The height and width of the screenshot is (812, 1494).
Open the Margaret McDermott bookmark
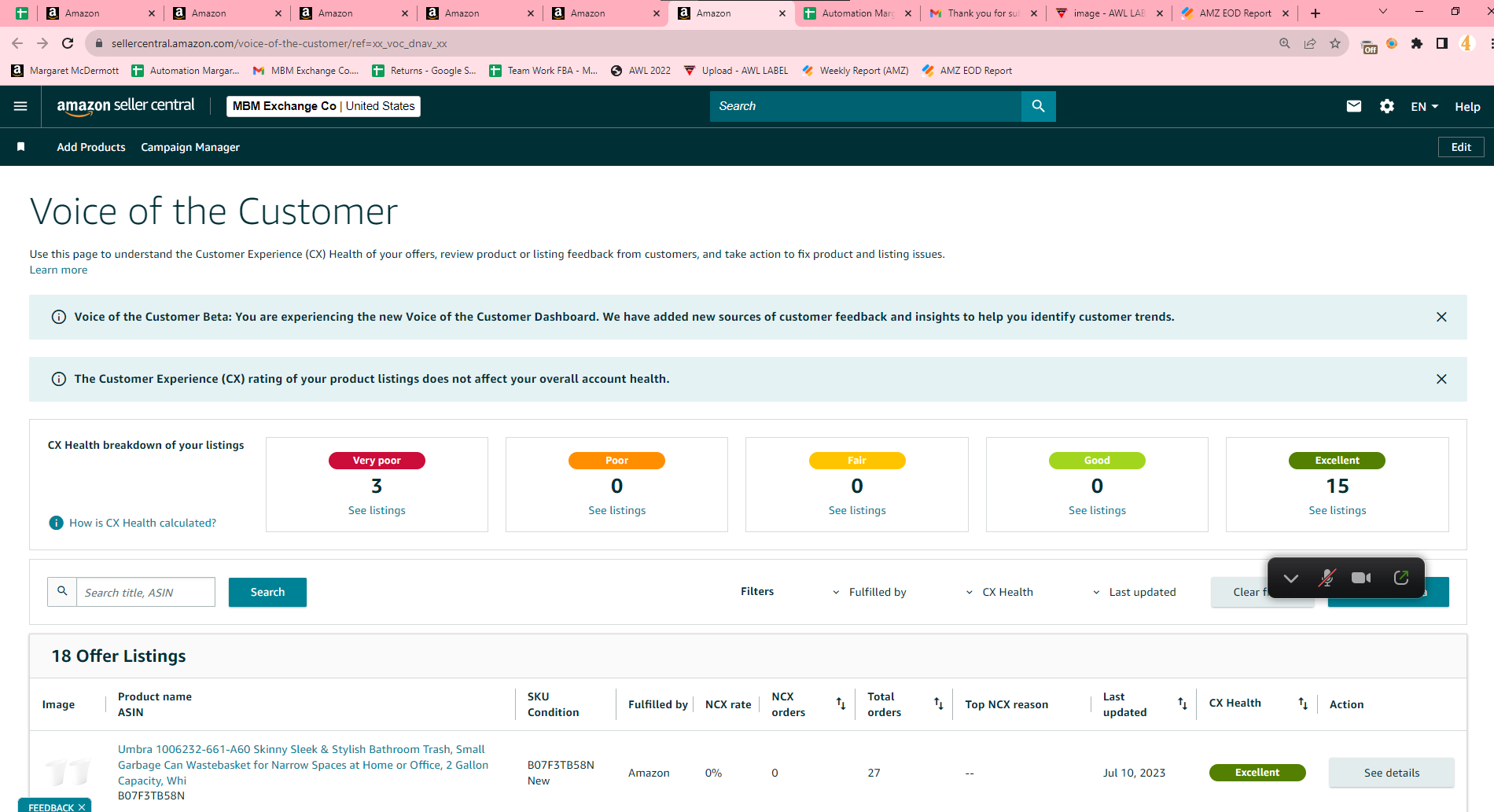[65, 71]
